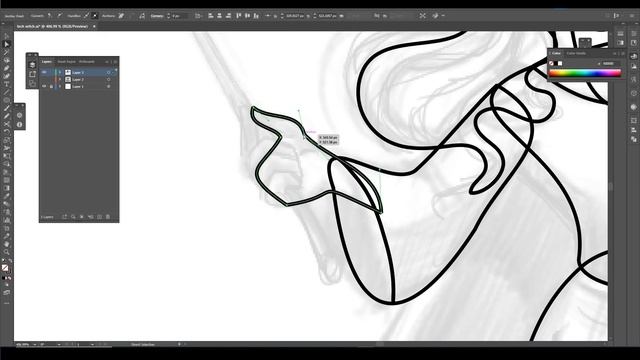640x360 pixels.
Task: Select the Paintbrush tool
Action: [6, 108]
